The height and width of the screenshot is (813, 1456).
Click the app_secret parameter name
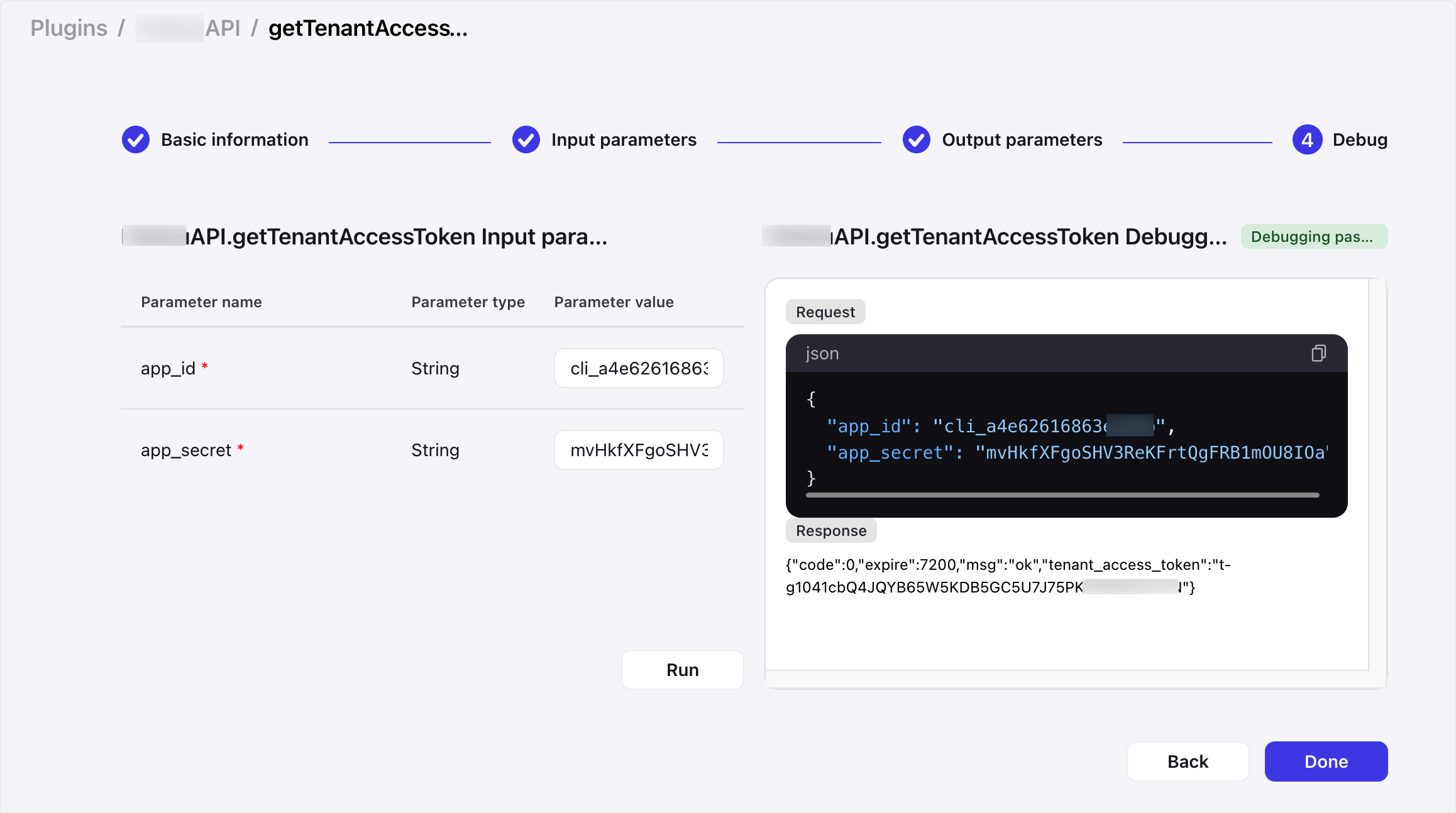186,450
